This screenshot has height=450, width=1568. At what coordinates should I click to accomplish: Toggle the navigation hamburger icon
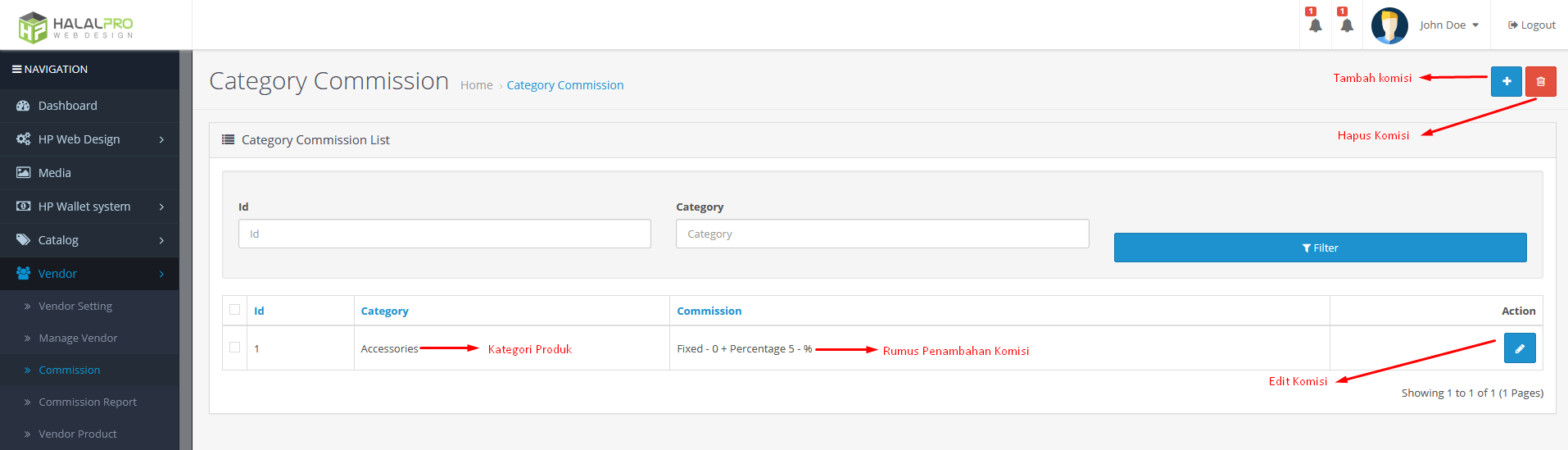(16, 70)
